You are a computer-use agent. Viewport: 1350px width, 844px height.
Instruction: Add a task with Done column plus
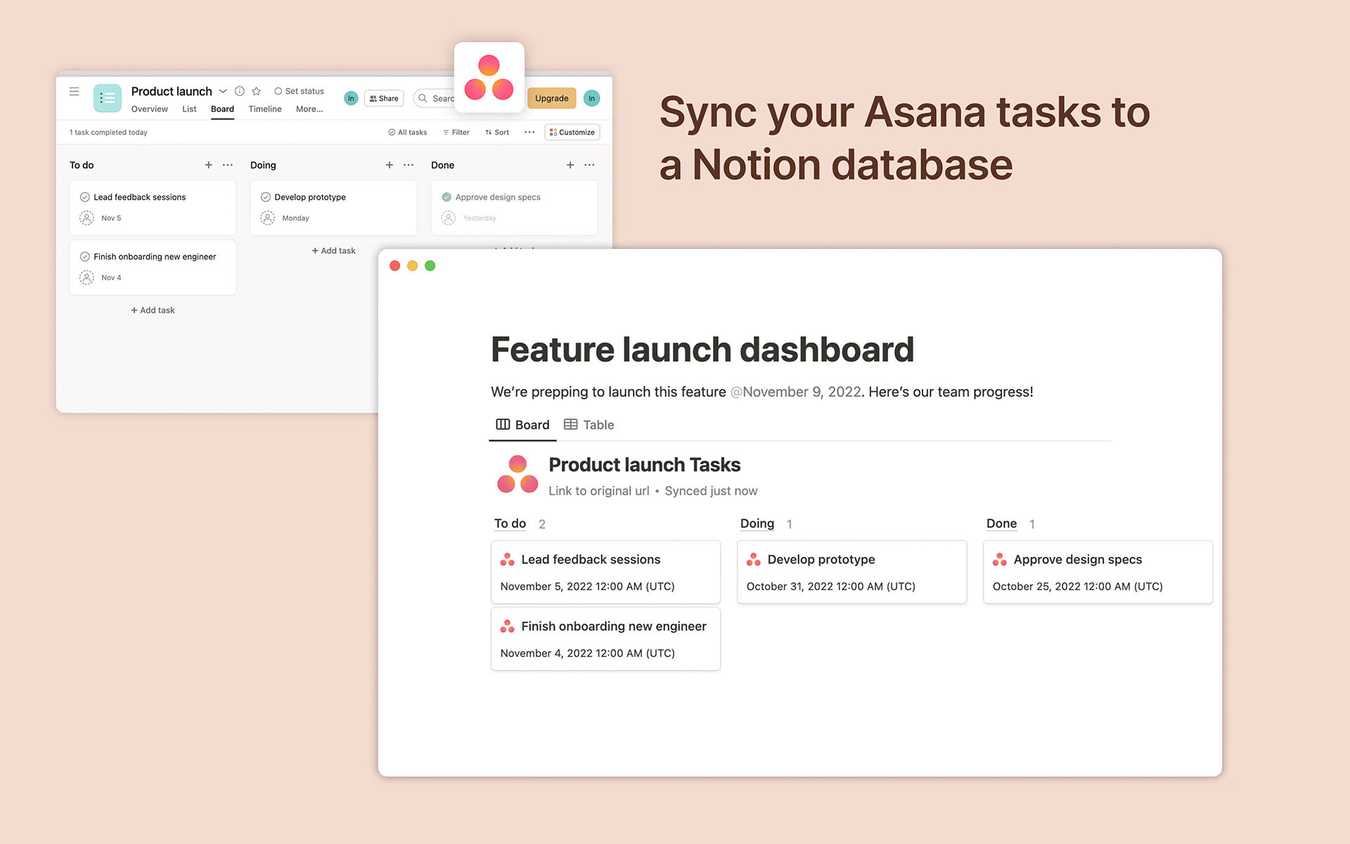click(570, 165)
